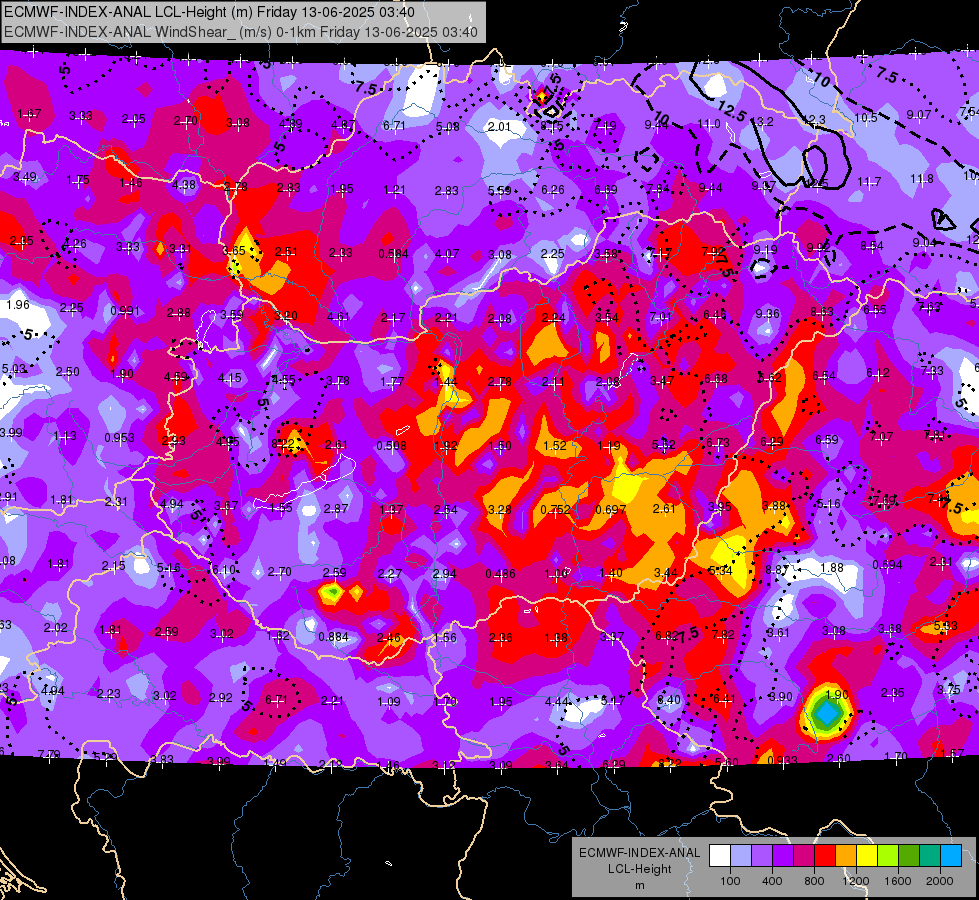This screenshot has width=979, height=900.
Task: Click the yellow legend swatch after 1200
Action: click(867, 855)
